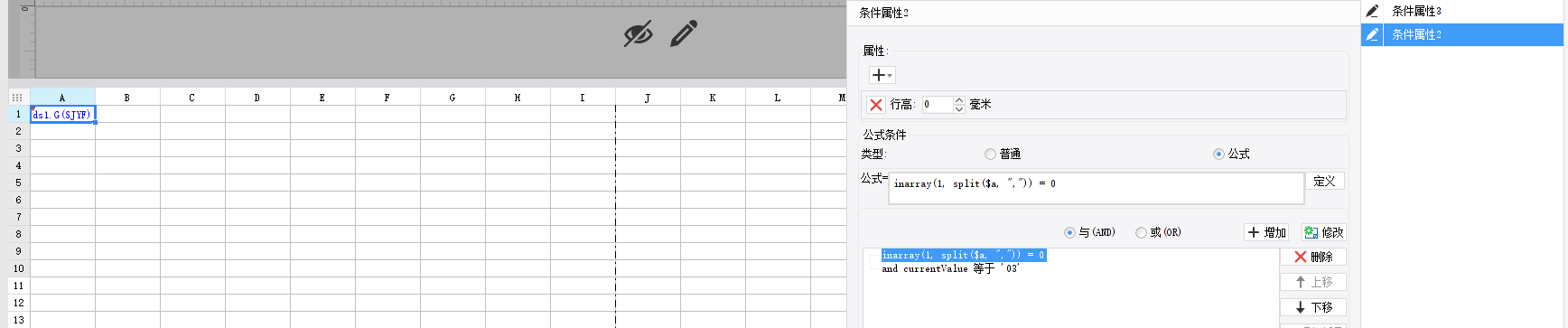
Task: Click the 条件属性2 name field
Action: pyautogui.click(x=1102, y=13)
